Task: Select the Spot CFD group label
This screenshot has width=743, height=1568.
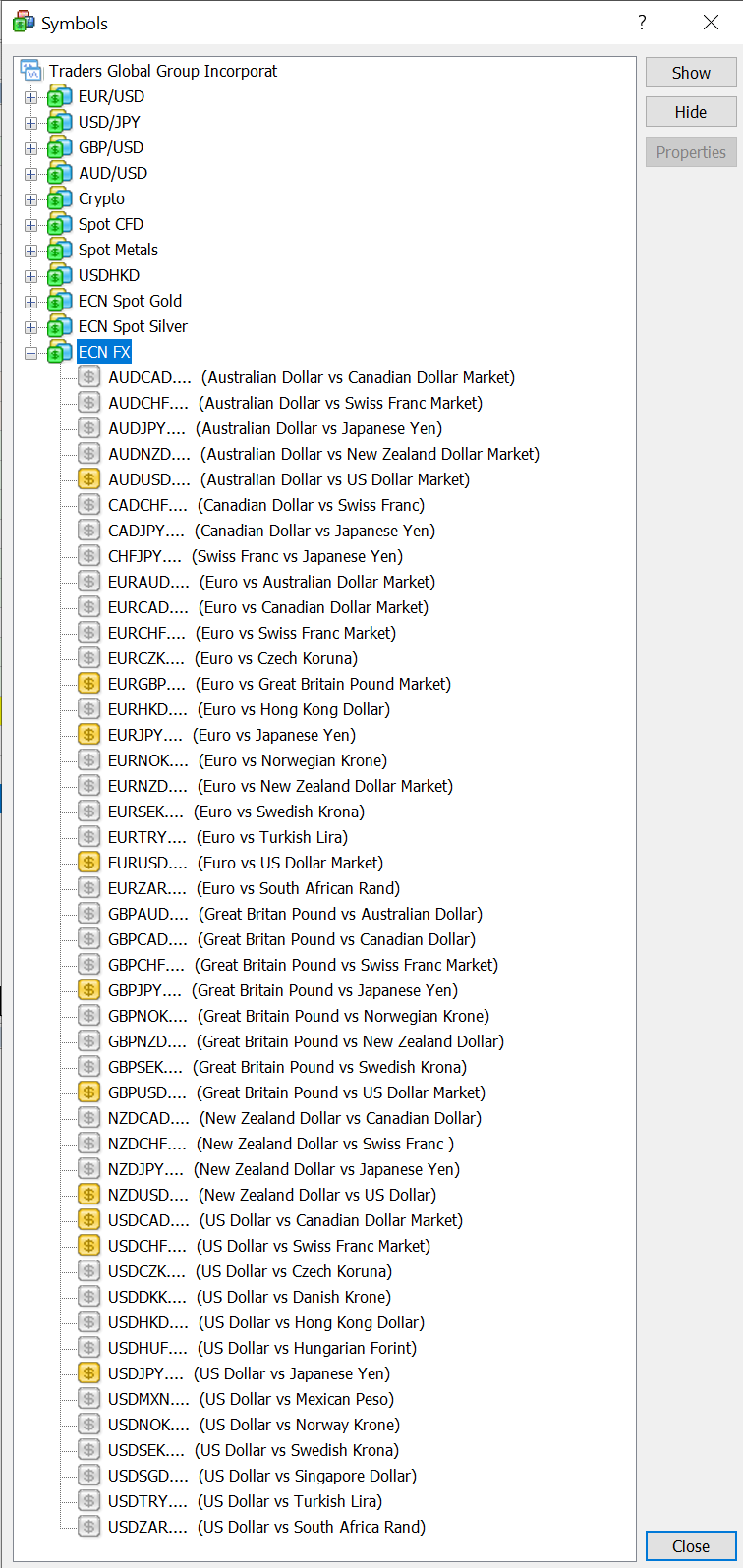Action: click(111, 224)
